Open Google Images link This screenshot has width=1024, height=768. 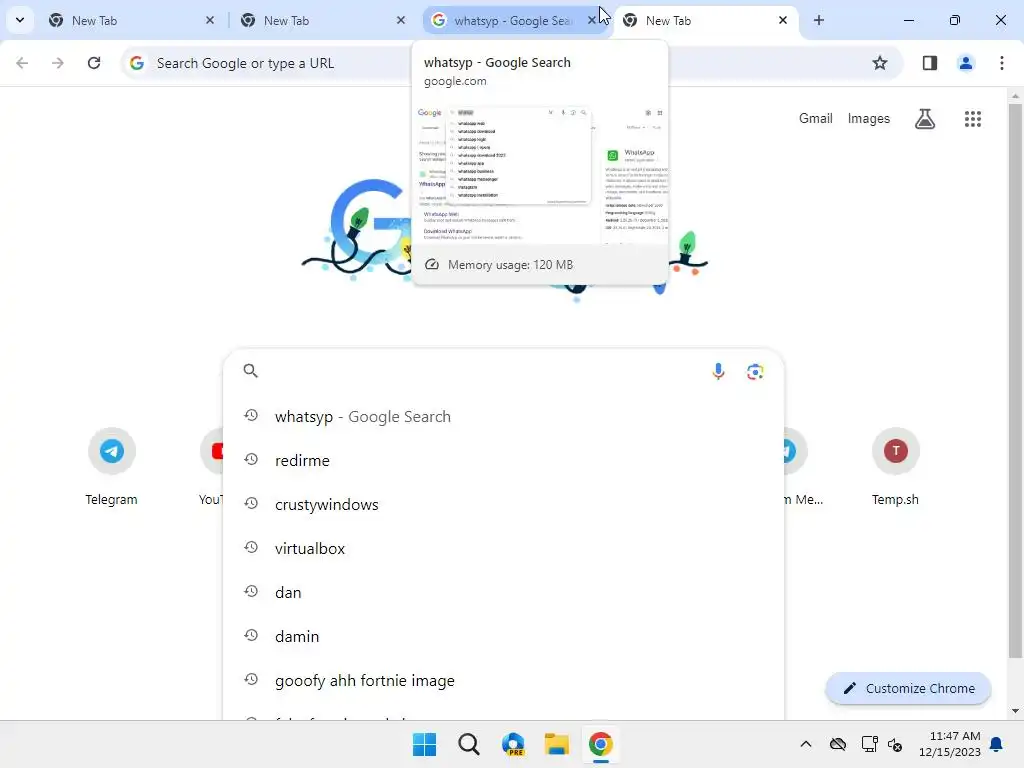[869, 119]
